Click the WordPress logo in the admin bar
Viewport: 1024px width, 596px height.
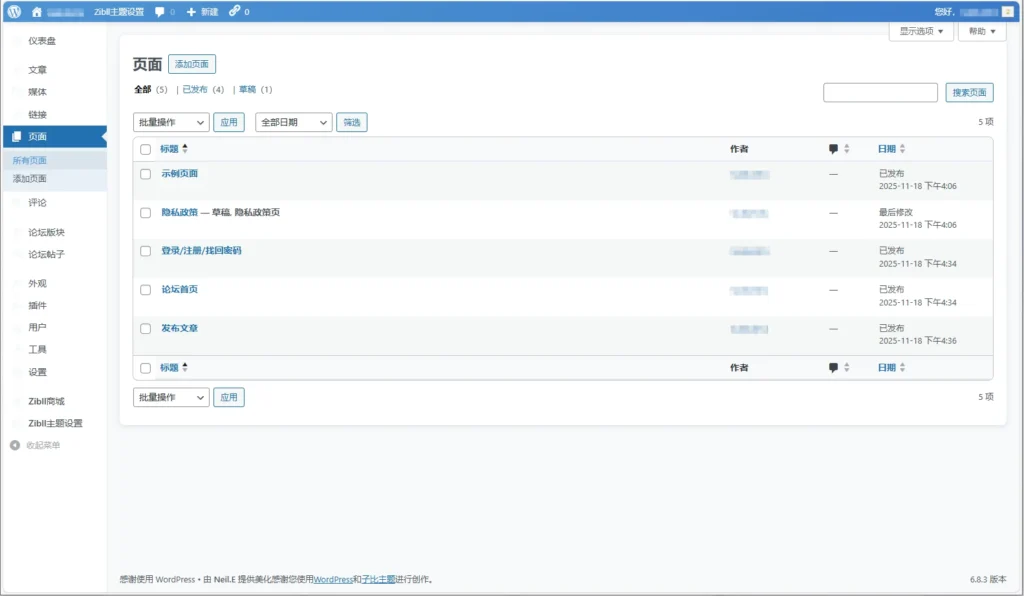(x=14, y=11)
